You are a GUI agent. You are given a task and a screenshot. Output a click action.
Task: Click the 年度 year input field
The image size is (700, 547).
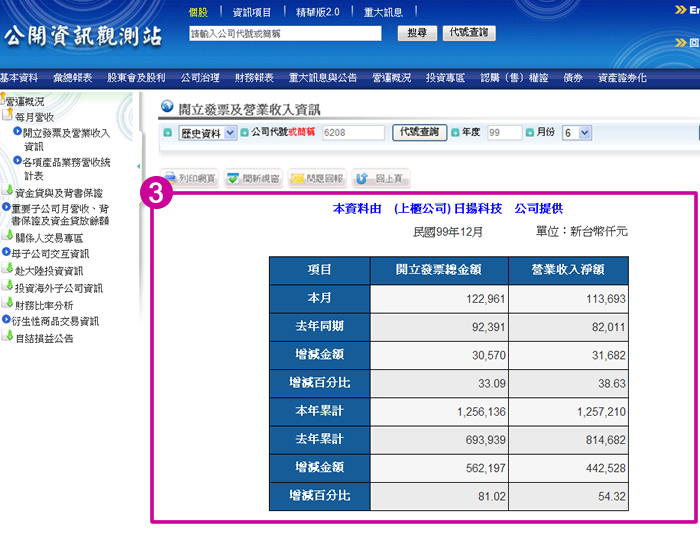point(504,132)
